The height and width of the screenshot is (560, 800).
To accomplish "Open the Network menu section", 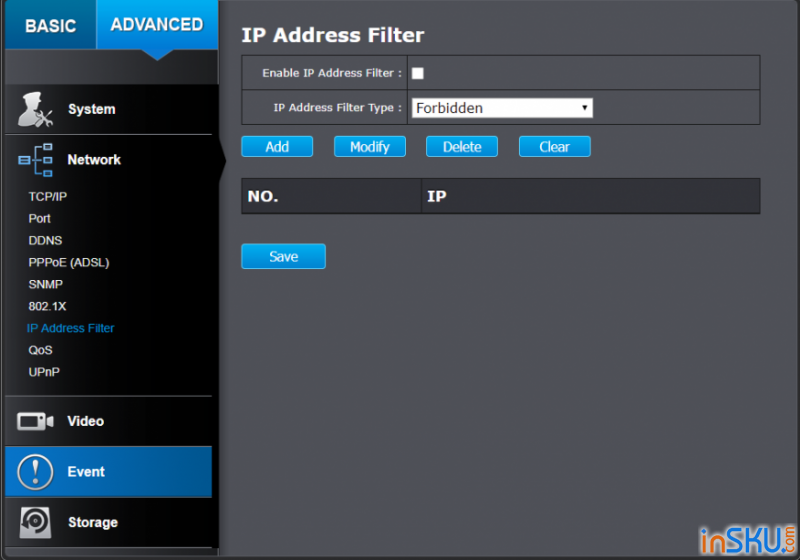I will tap(108, 160).
